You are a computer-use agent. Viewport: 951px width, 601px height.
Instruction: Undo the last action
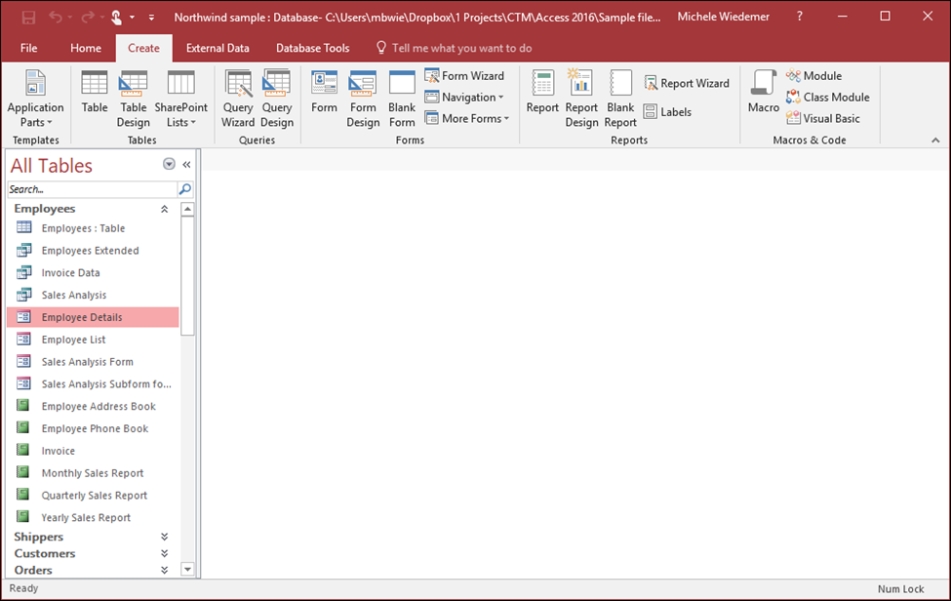56,17
